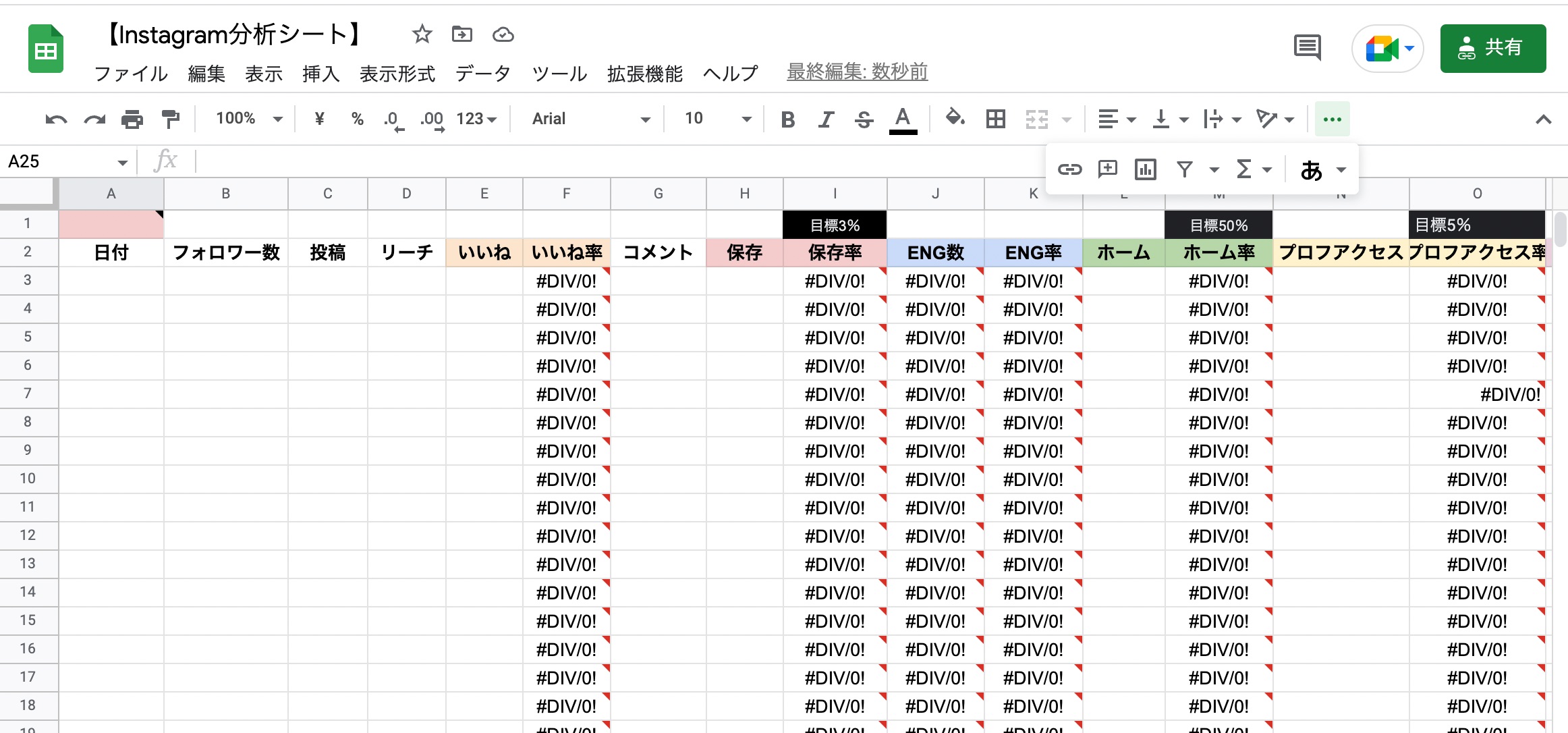This screenshot has height=733, width=1568.
Task: Open the 表示形式 menu
Action: (397, 74)
